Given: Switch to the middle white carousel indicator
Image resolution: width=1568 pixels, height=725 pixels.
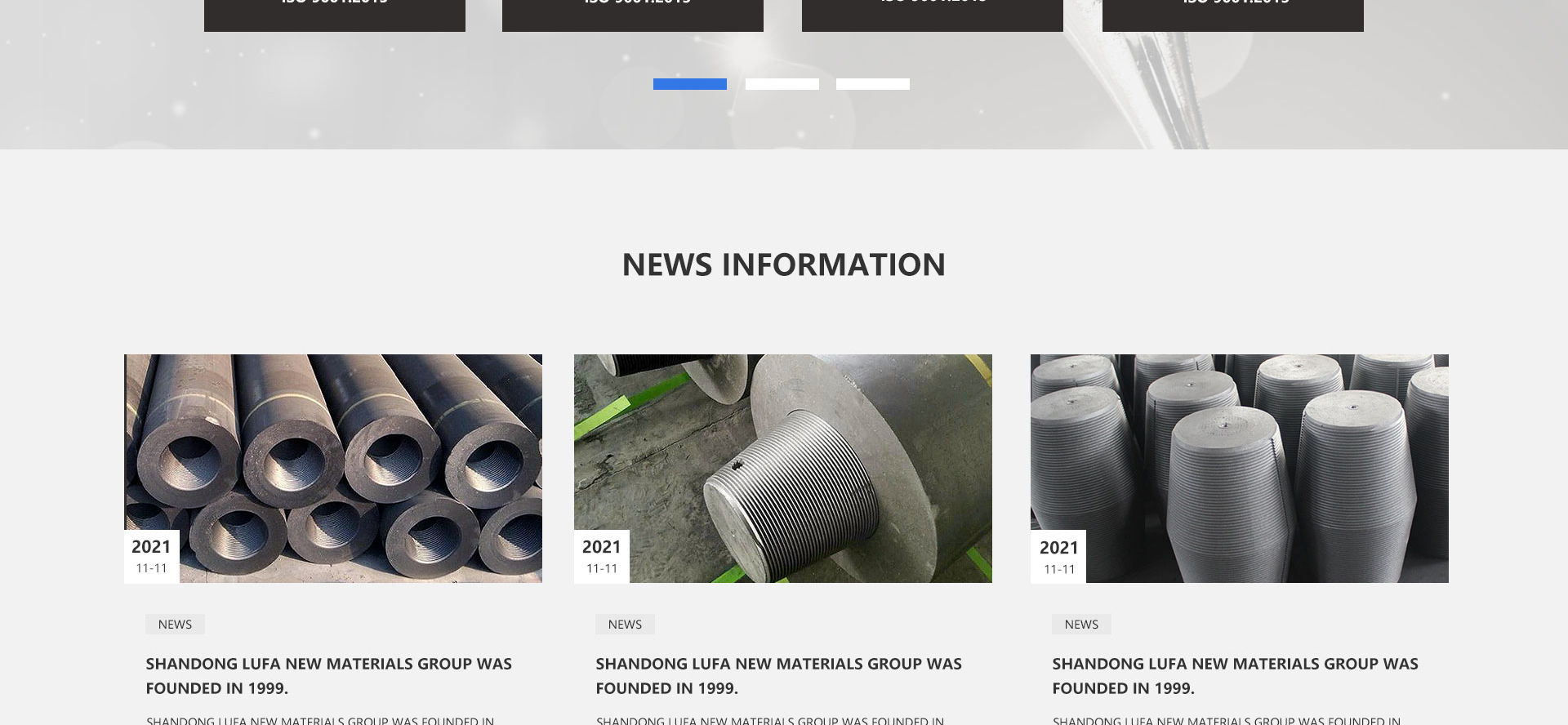Looking at the screenshot, I should [782, 84].
